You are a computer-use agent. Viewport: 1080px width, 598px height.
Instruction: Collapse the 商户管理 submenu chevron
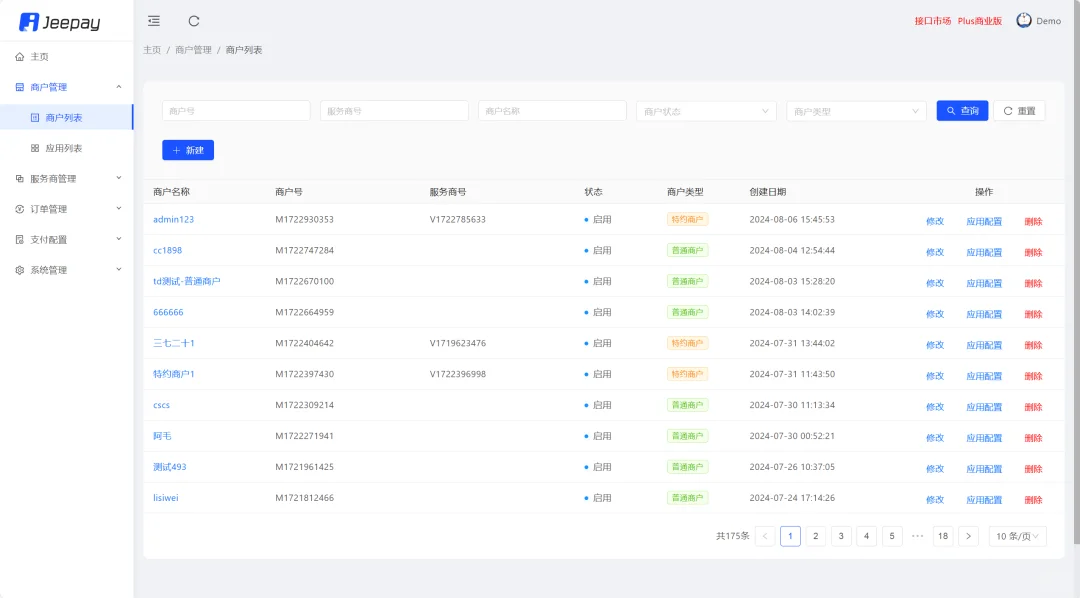[x=118, y=86]
